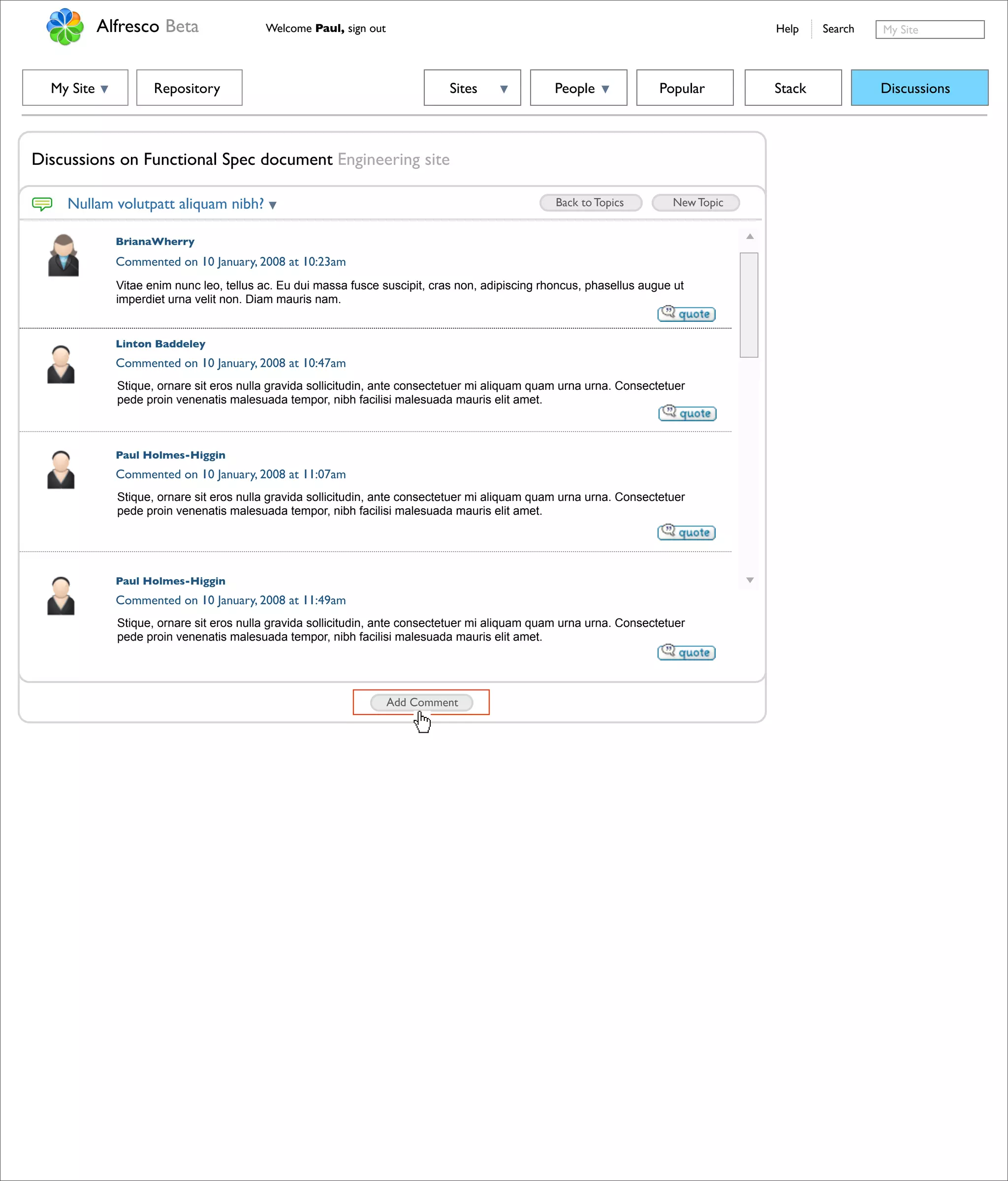This screenshot has height=1181, width=1008.
Task: Switch to the Stack tab
Action: point(793,88)
